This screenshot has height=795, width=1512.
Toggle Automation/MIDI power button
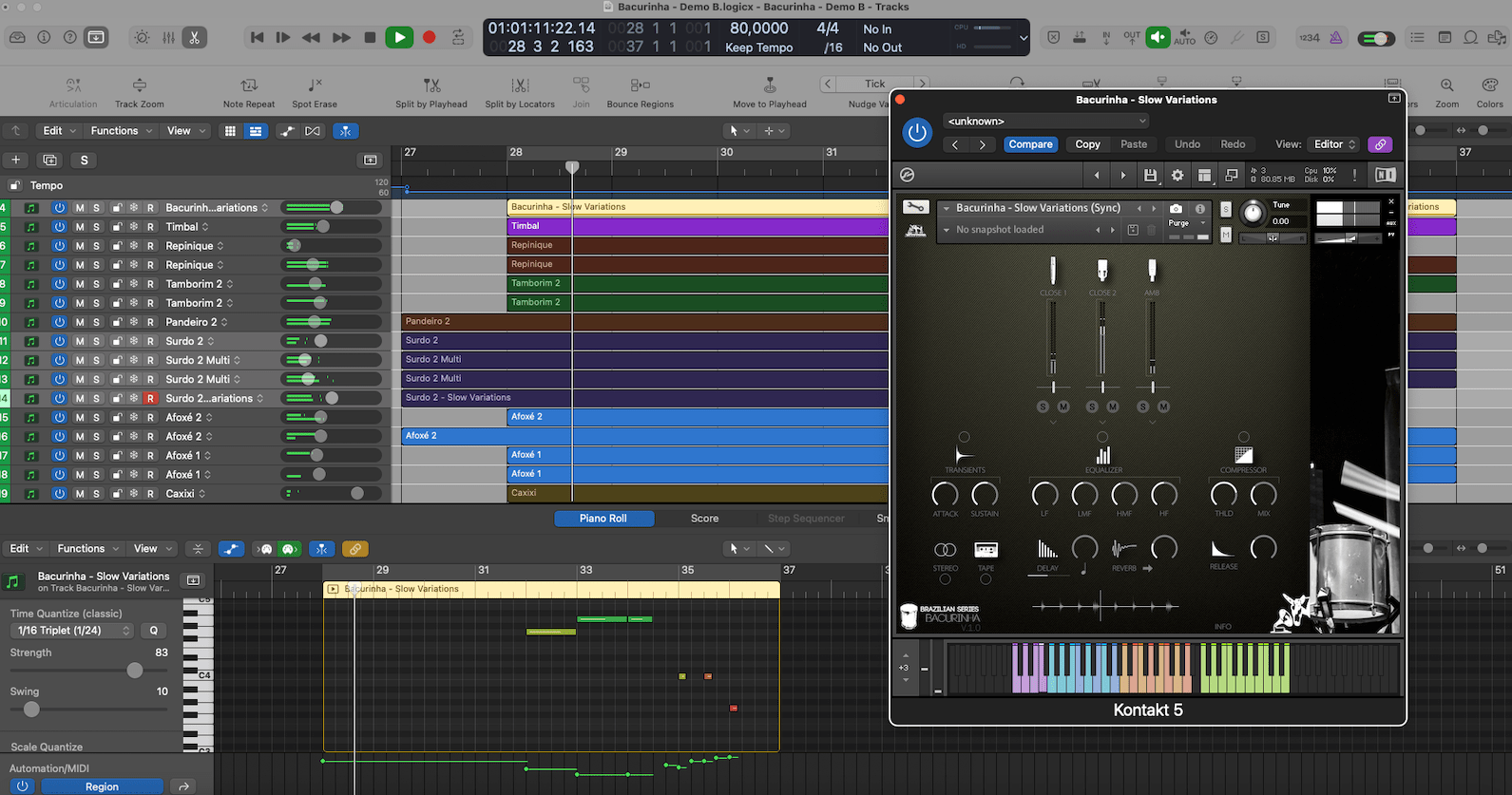(x=22, y=786)
